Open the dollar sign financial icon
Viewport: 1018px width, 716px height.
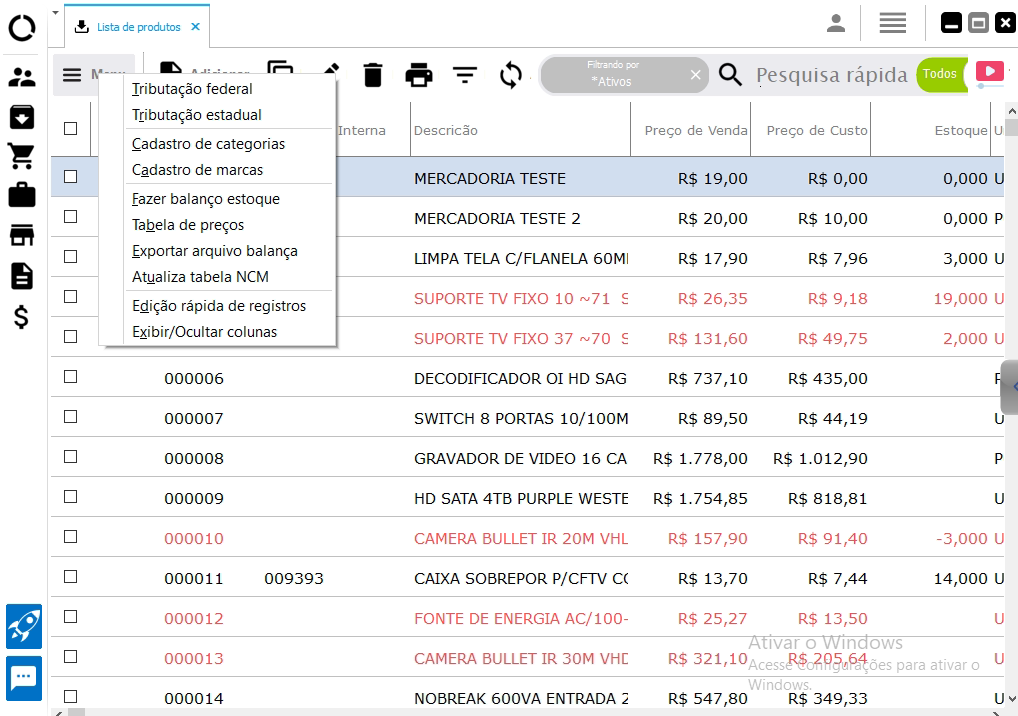[x=22, y=318]
